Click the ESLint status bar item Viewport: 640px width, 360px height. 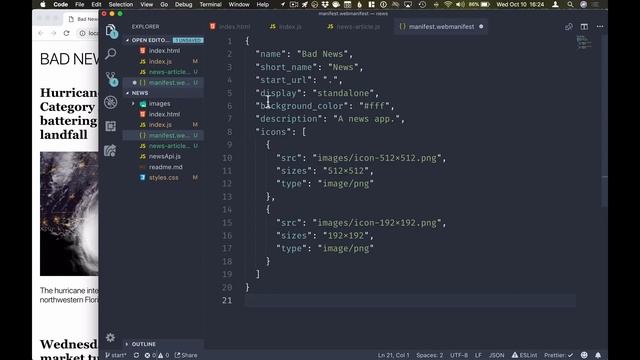(x=524, y=355)
